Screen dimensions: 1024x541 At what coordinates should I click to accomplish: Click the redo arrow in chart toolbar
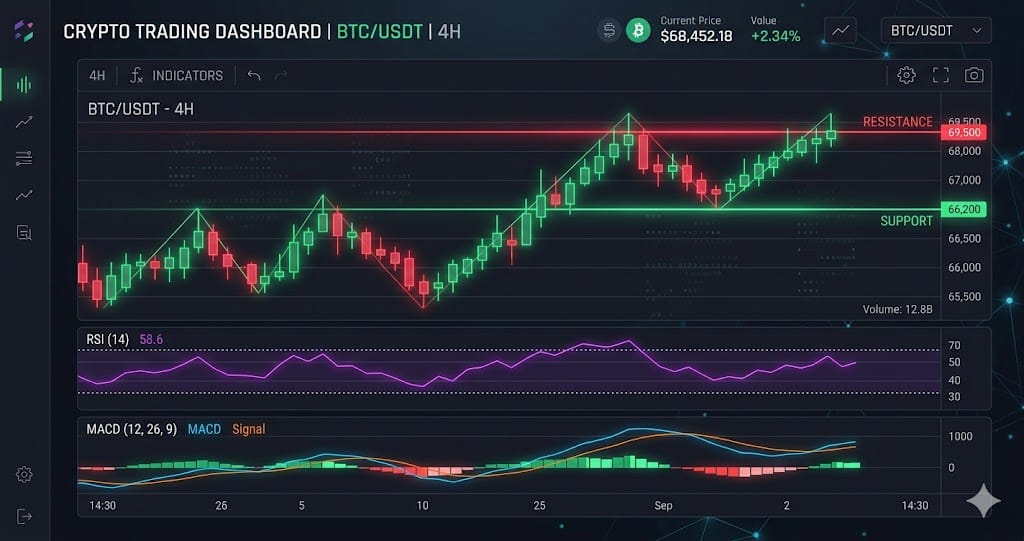[x=281, y=76]
